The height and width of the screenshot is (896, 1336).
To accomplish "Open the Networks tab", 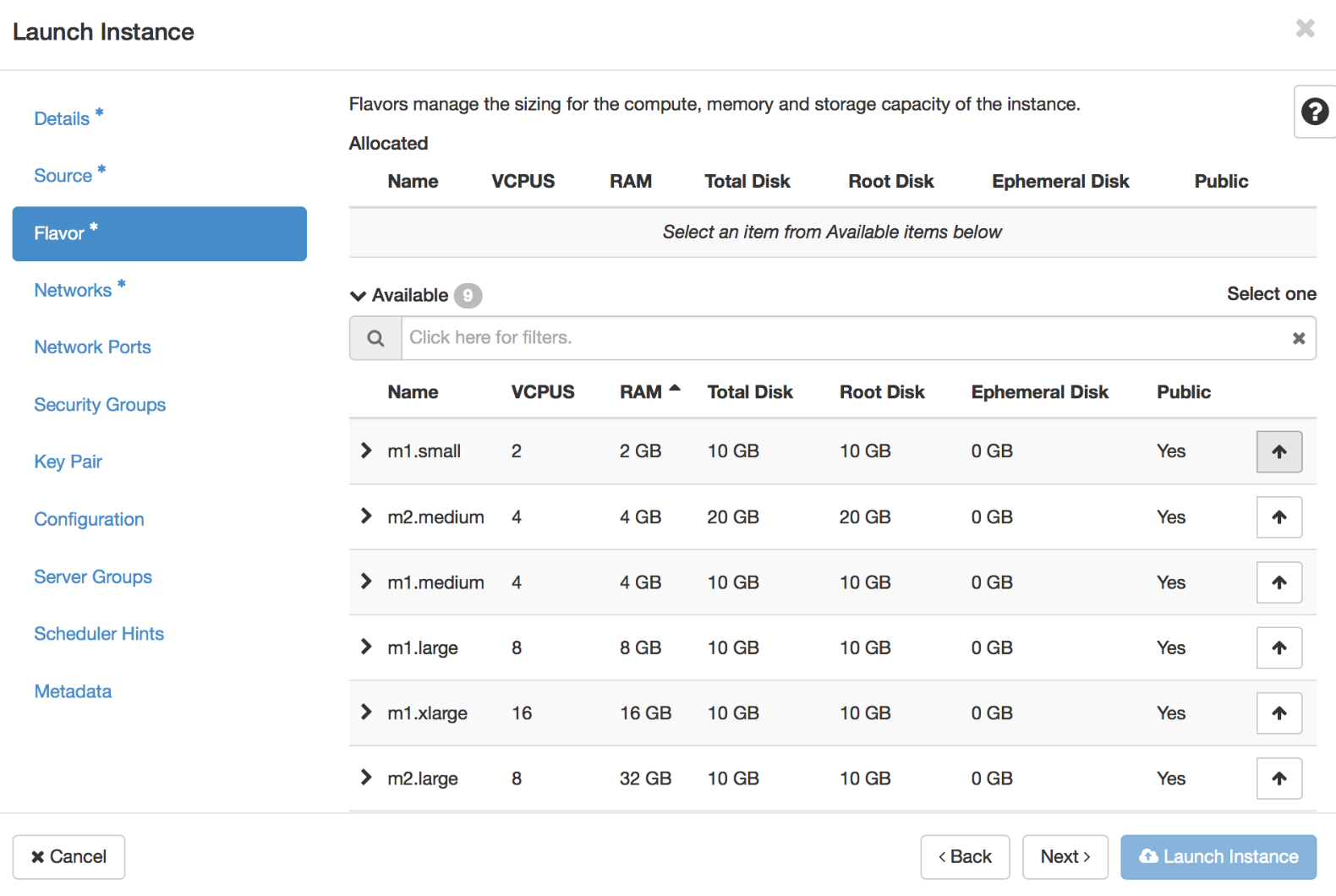I will click(73, 290).
